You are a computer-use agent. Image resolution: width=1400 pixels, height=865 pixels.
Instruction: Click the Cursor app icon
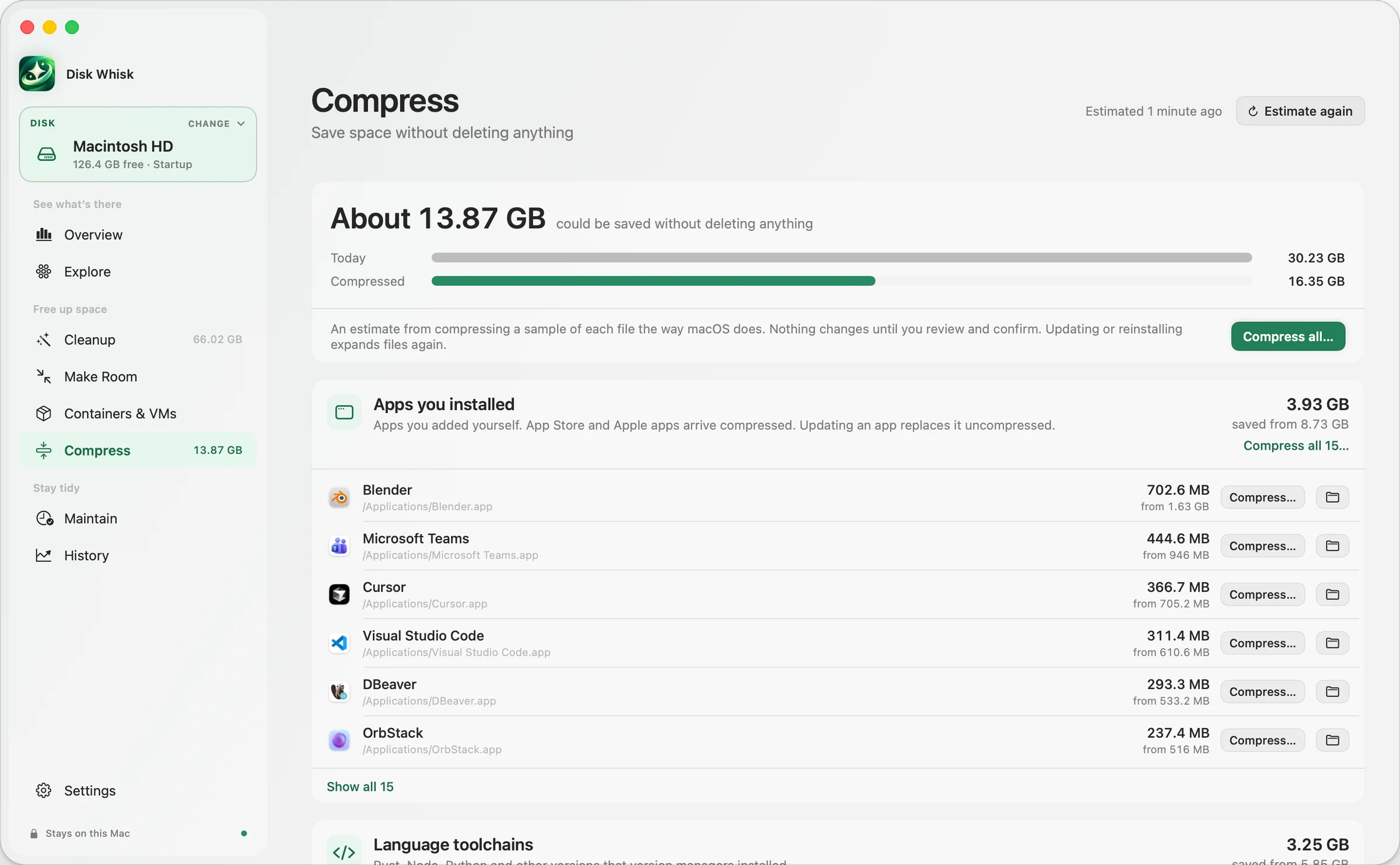(339, 594)
